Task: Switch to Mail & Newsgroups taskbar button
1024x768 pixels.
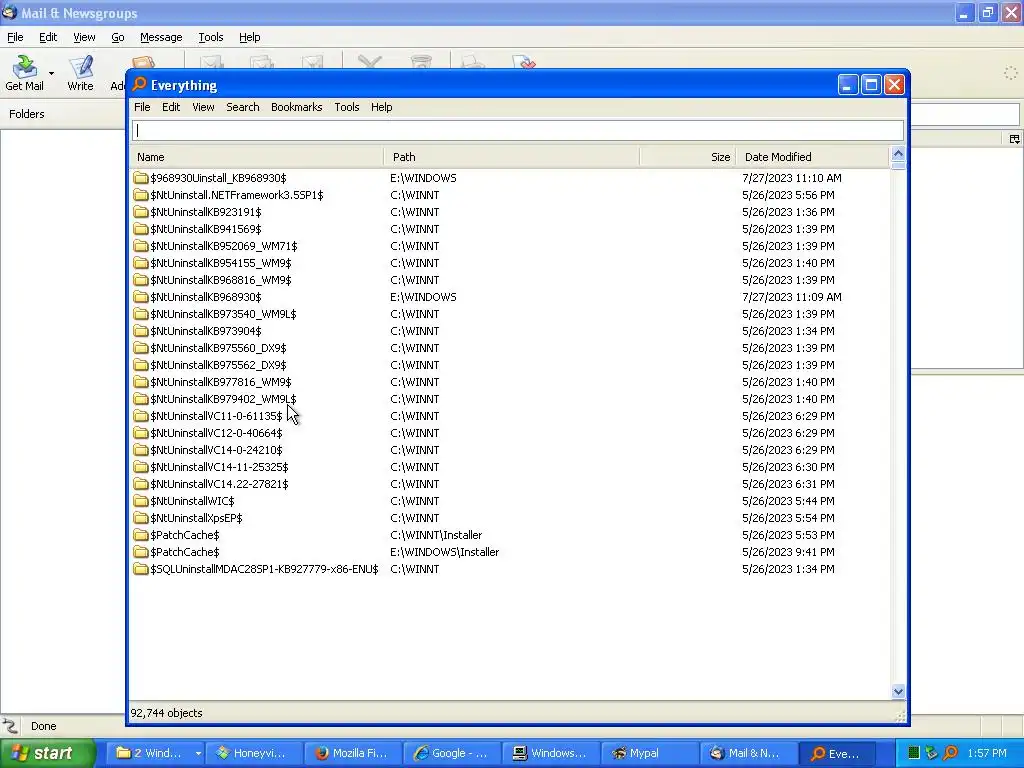Action: point(748,753)
